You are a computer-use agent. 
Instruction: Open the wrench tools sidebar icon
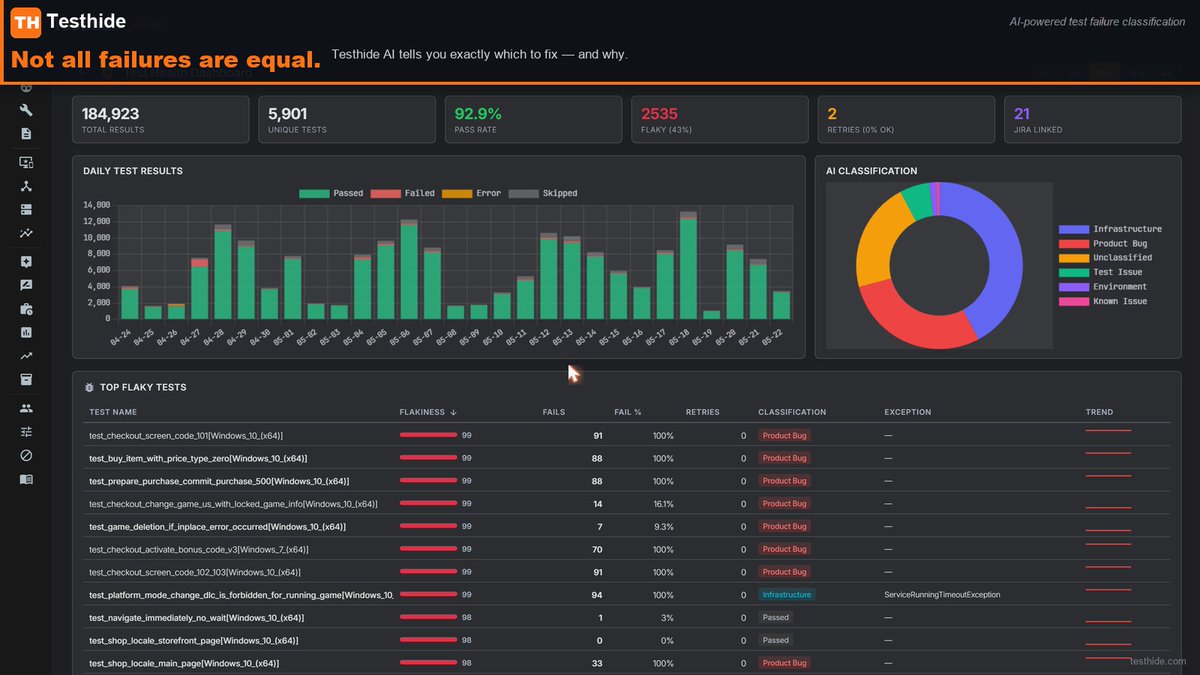pos(27,110)
